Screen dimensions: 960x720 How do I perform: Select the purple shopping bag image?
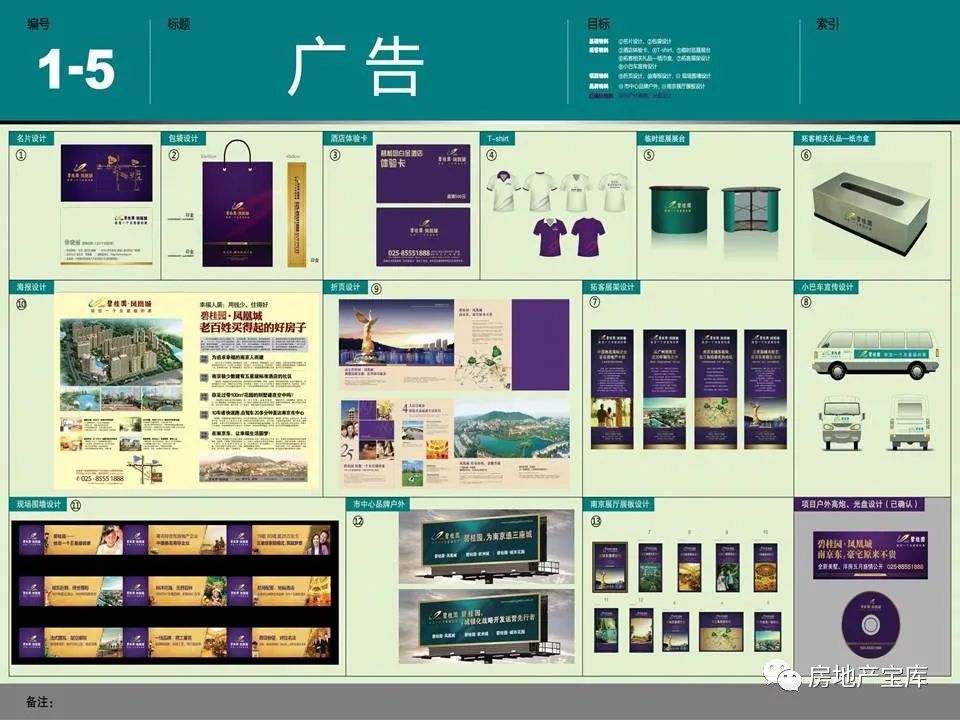[238, 204]
